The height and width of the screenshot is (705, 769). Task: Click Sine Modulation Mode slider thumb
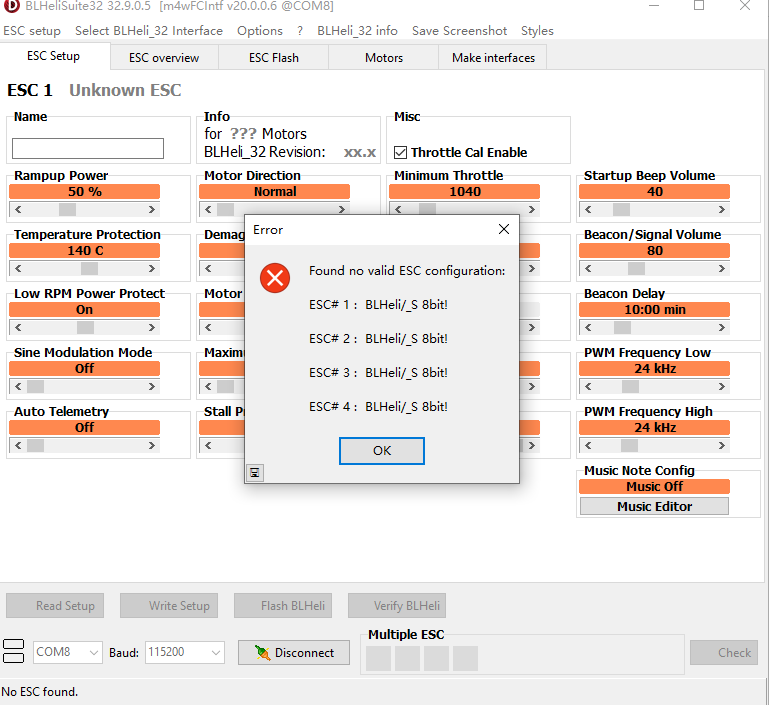35,386
